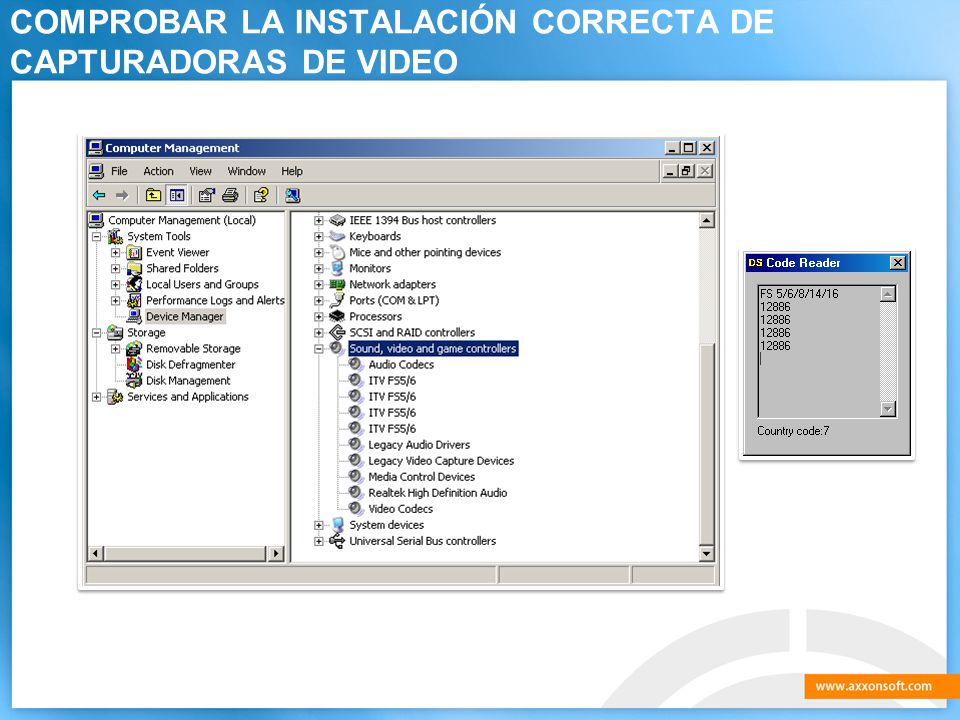
Task: Click Code Reader list scroll up arrow
Action: point(888,294)
